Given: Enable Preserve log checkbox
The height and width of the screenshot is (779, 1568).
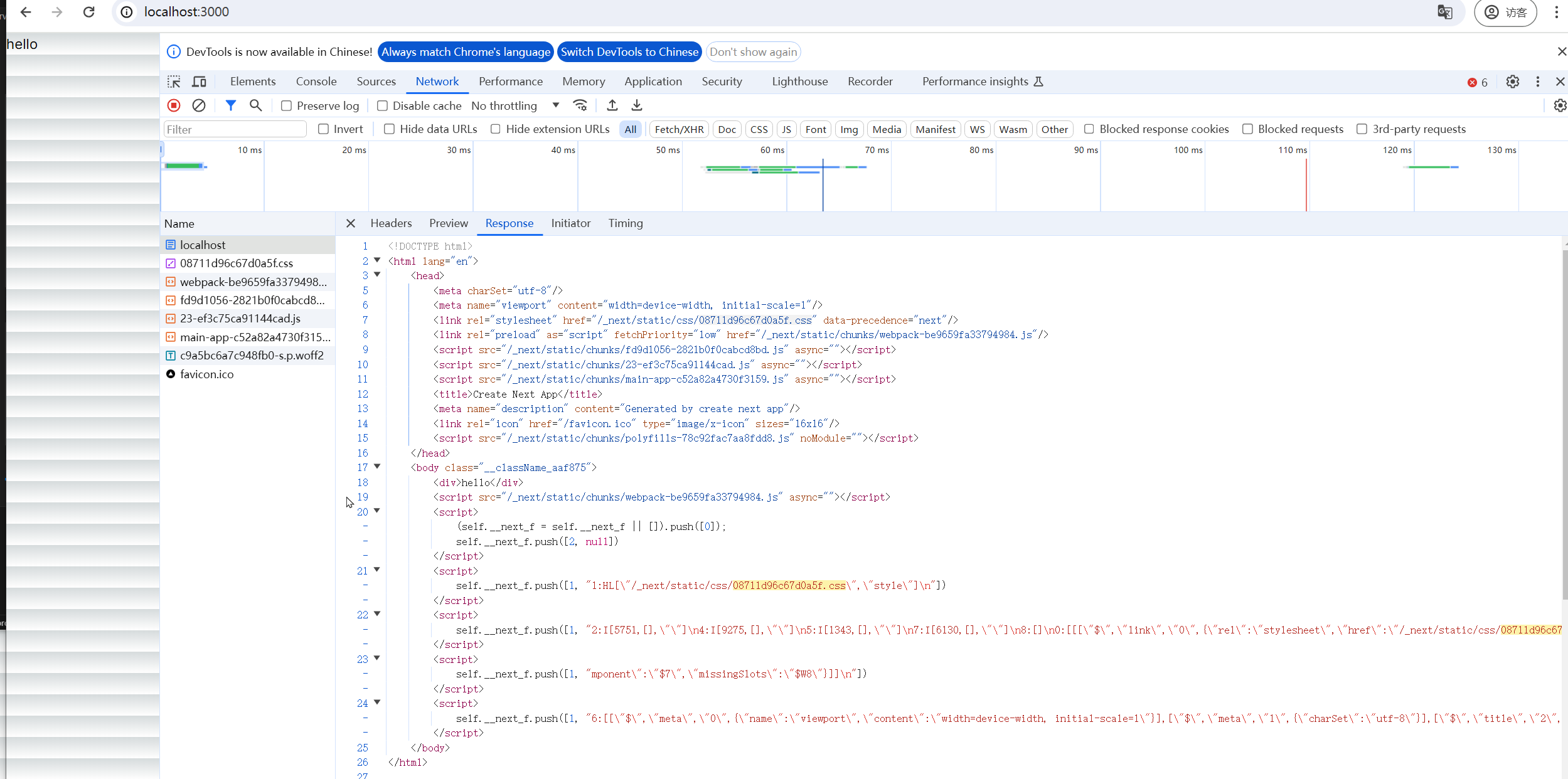Looking at the screenshot, I should (286, 106).
